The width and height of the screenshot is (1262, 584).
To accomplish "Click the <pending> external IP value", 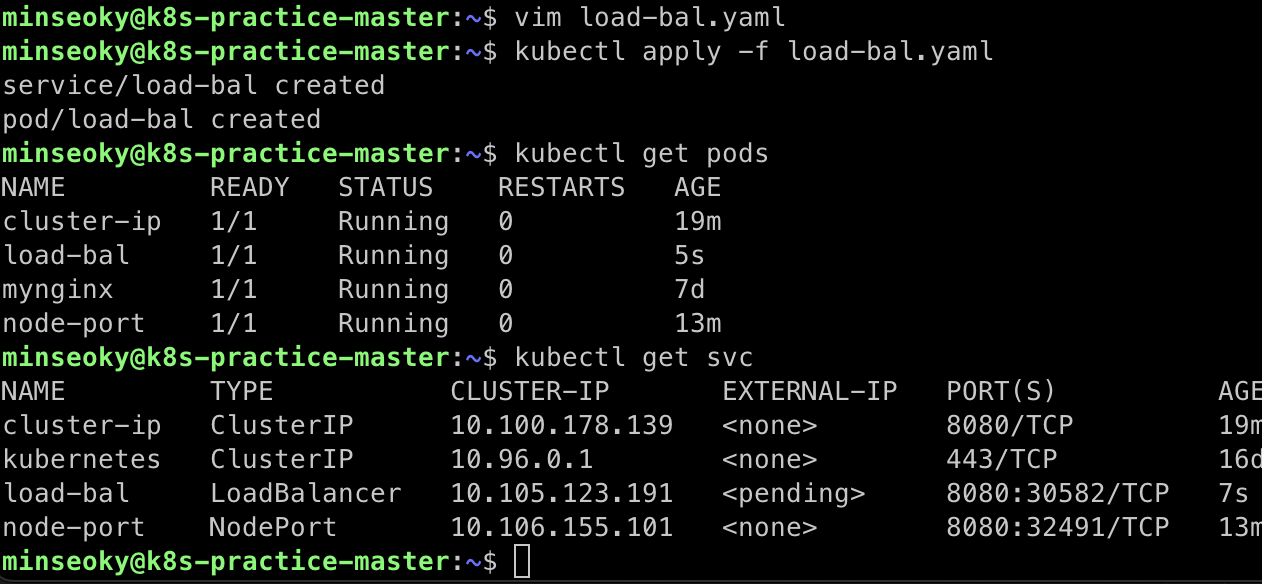I will [794, 493].
